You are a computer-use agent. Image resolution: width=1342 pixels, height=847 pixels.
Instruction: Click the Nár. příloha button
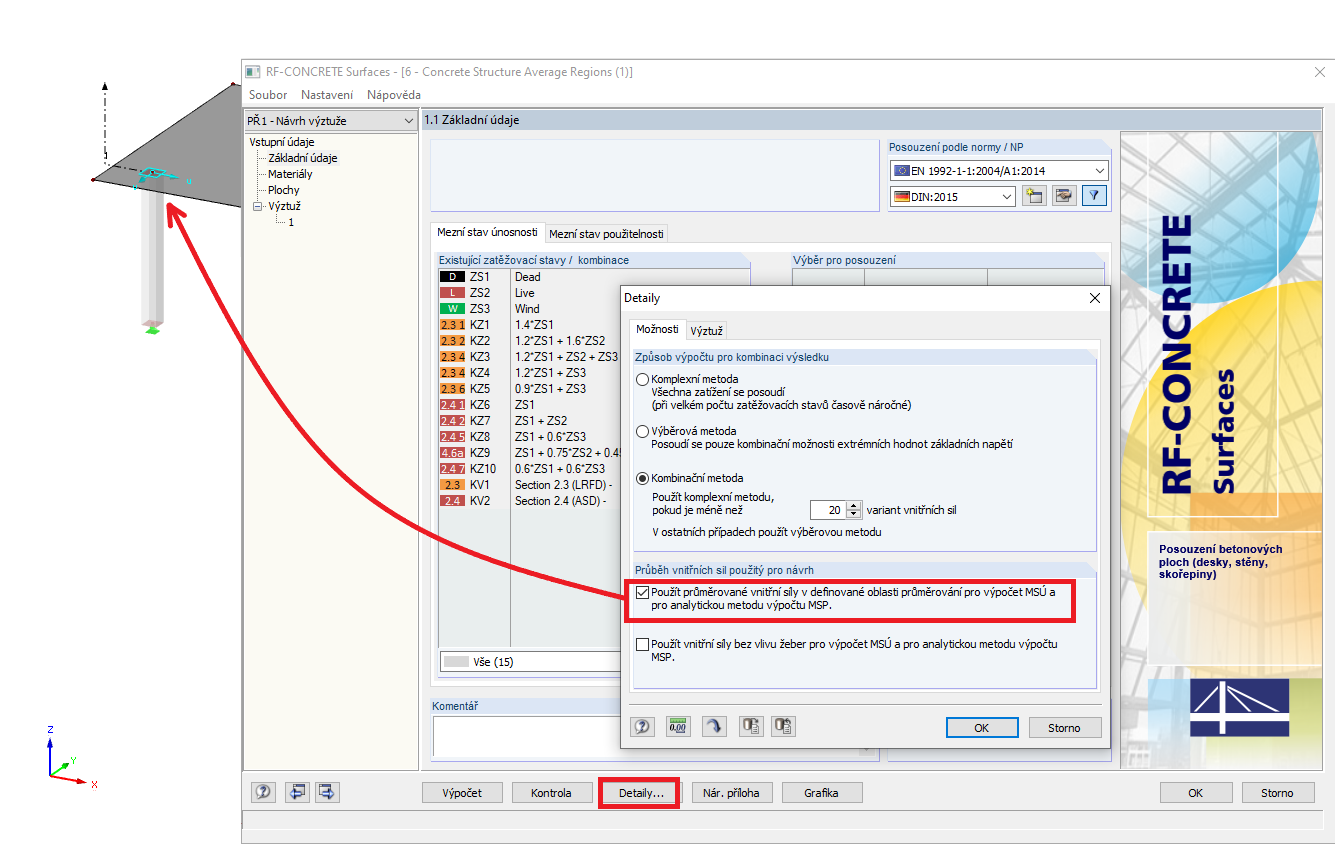[731, 793]
